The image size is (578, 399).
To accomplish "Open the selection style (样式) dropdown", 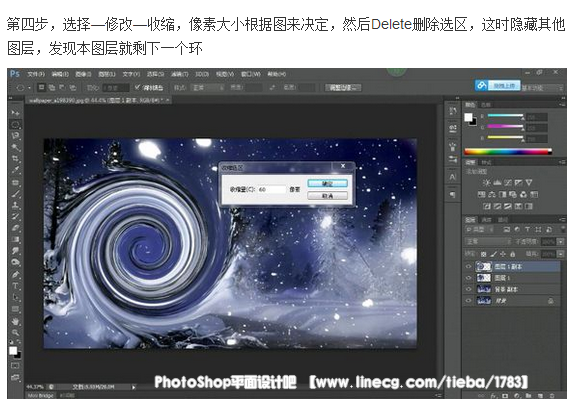I will (208, 88).
